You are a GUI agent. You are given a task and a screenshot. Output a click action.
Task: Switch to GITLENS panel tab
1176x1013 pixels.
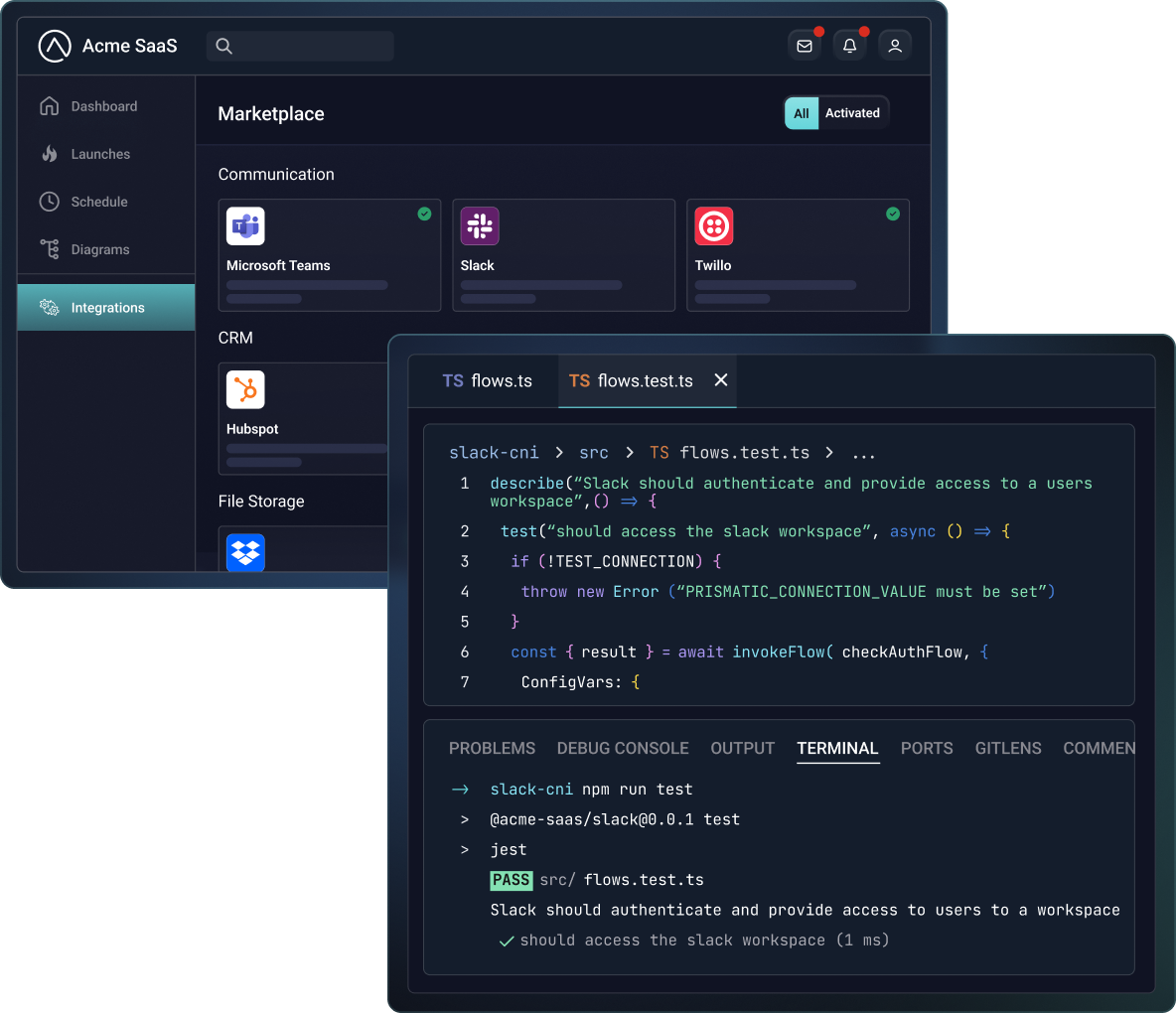tap(1008, 748)
